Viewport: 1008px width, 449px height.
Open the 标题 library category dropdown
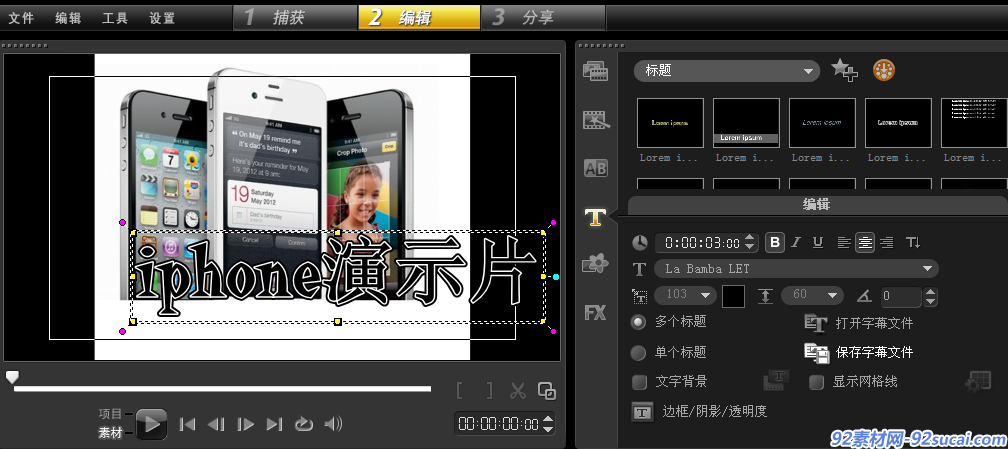click(727, 71)
